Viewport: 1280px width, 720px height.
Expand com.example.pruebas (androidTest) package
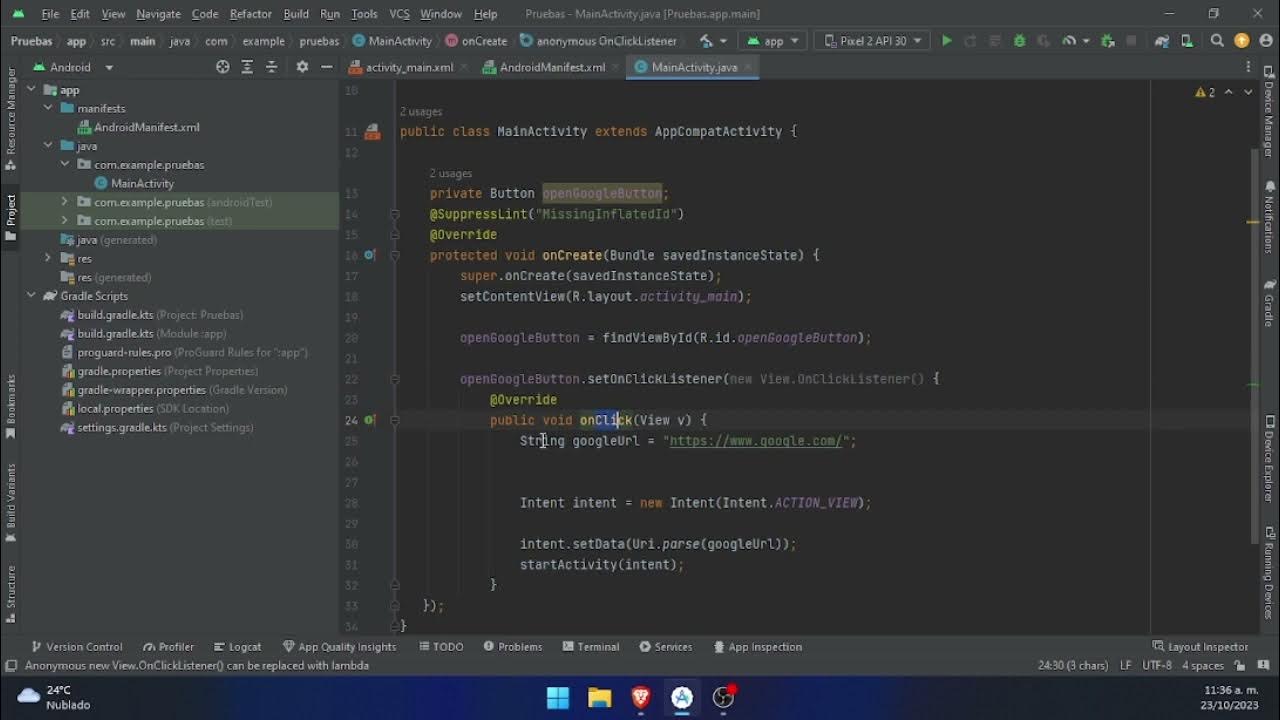tap(64, 202)
